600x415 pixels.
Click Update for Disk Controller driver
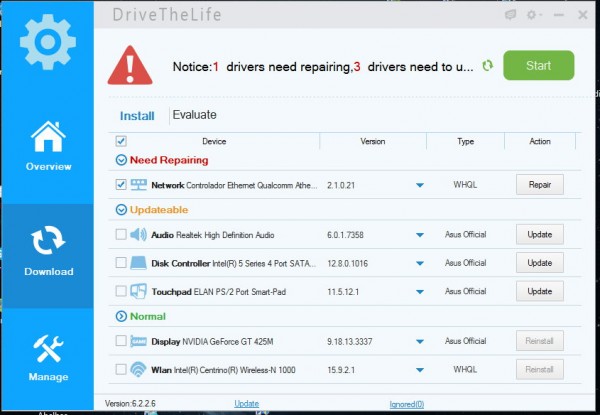click(540, 263)
